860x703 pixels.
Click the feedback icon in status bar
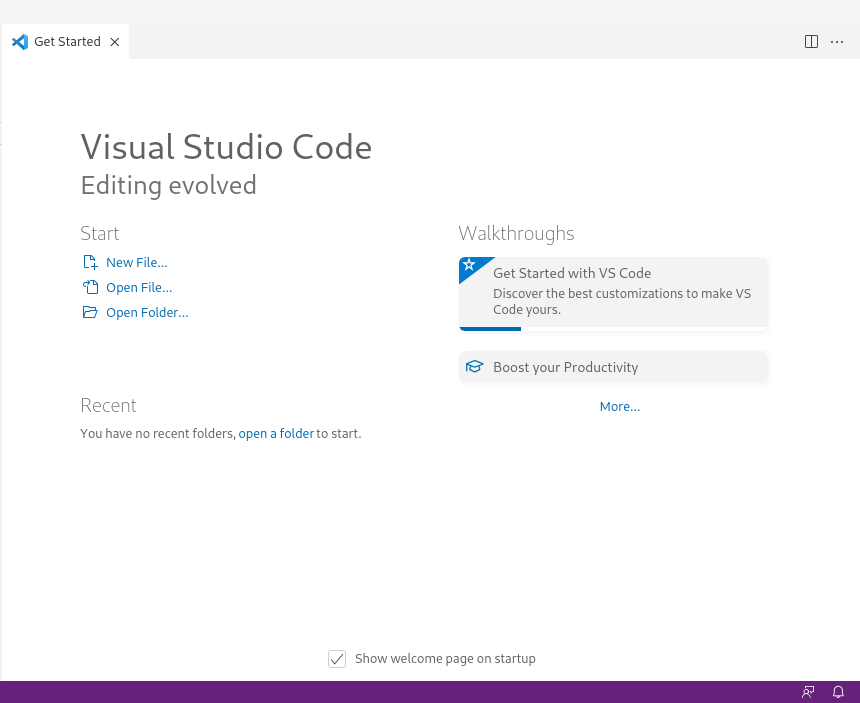point(808,692)
